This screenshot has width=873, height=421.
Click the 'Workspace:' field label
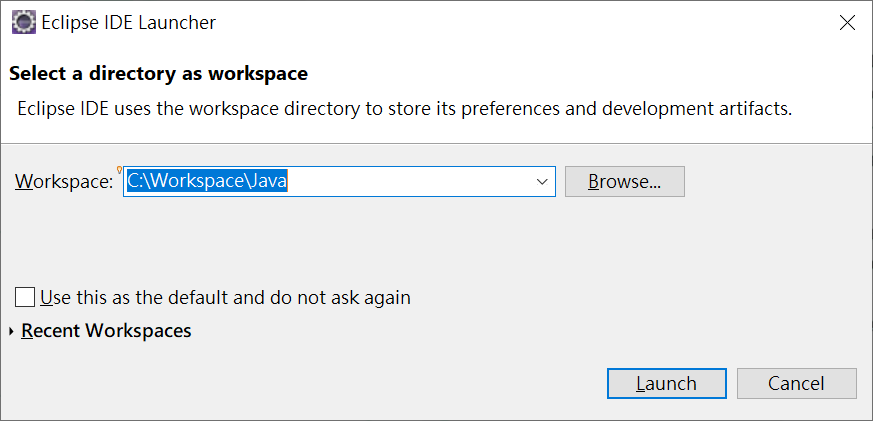click(x=64, y=182)
